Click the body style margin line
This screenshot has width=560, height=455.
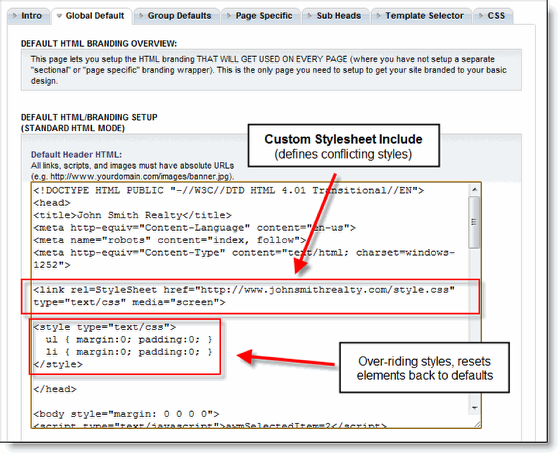coord(126,414)
